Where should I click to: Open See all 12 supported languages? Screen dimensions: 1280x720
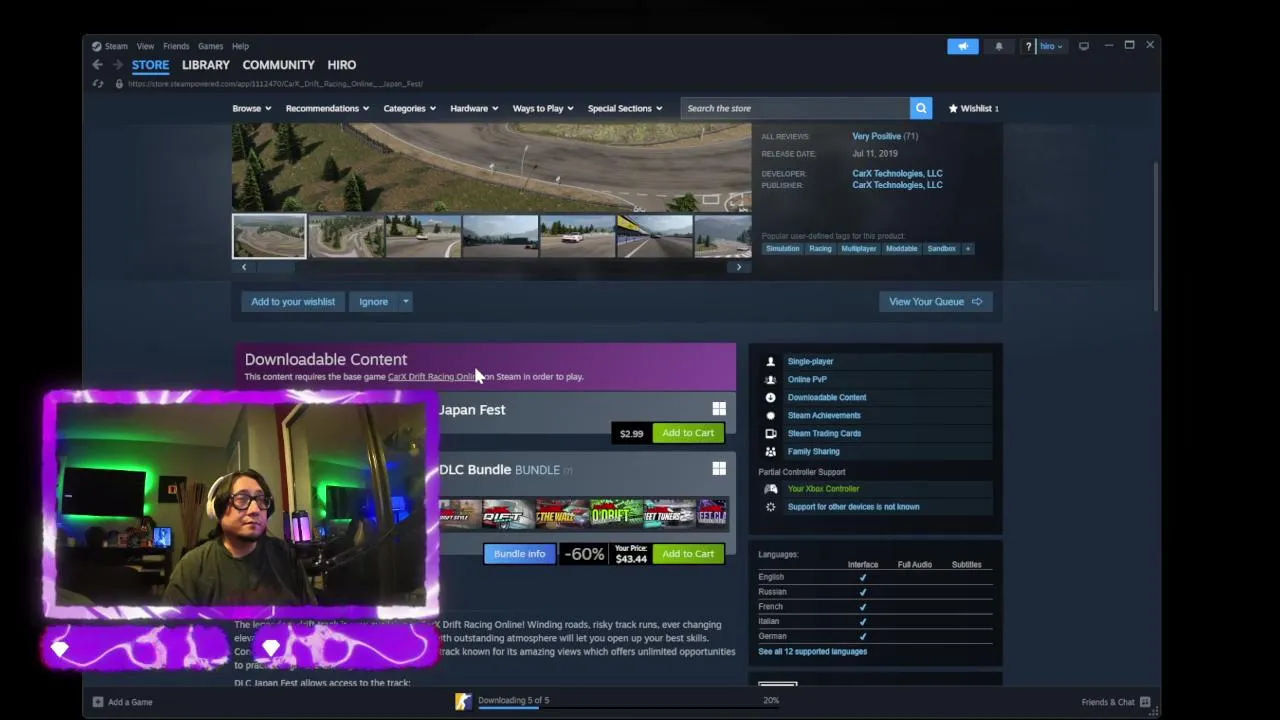(x=812, y=652)
